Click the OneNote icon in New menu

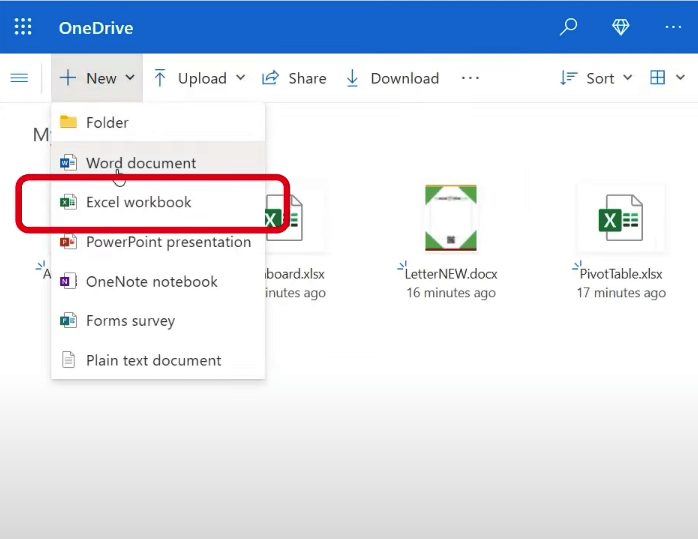coord(68,281)
